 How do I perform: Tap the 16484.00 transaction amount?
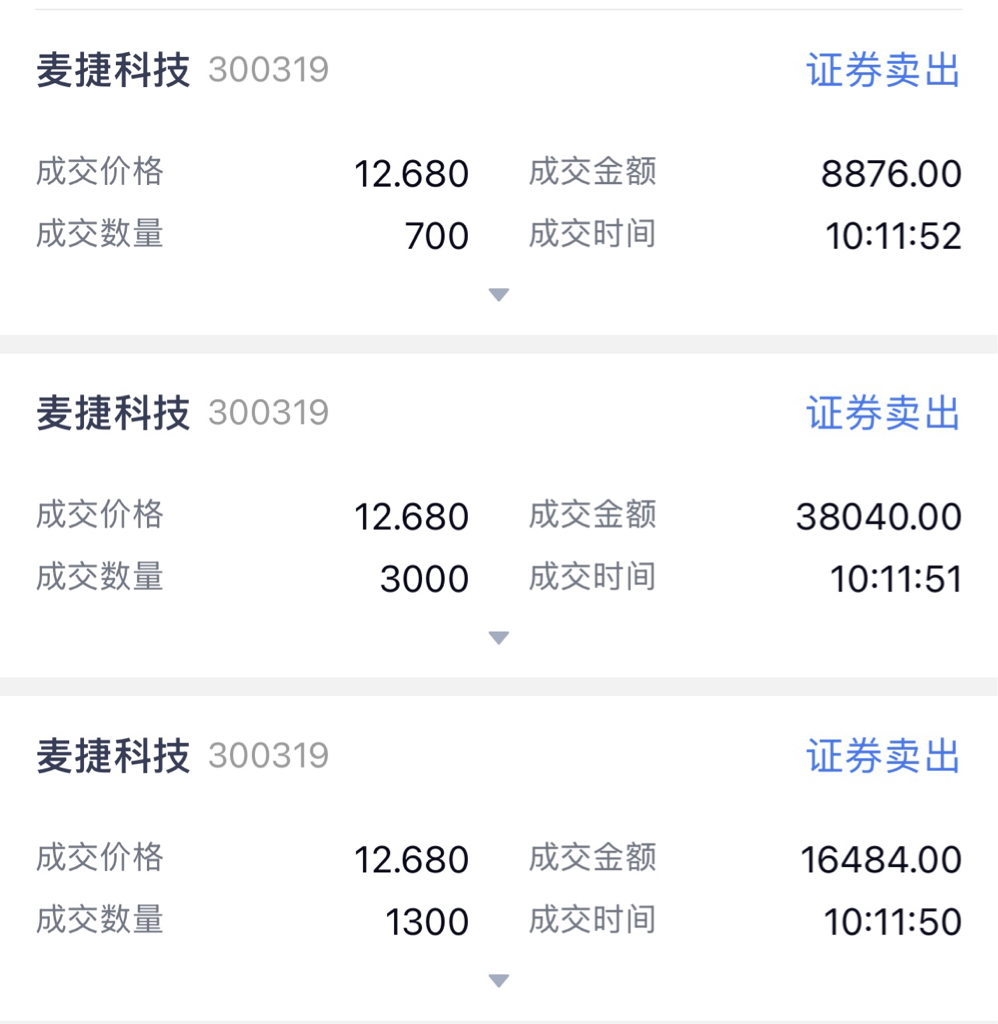tap(881, 859)
